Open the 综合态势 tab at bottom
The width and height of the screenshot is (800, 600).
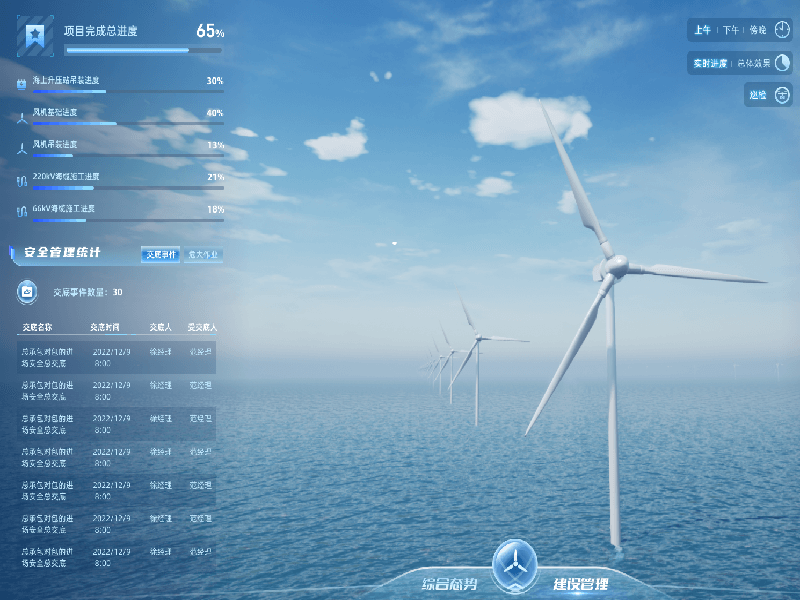pyautogui.click(x=450, y=584)
